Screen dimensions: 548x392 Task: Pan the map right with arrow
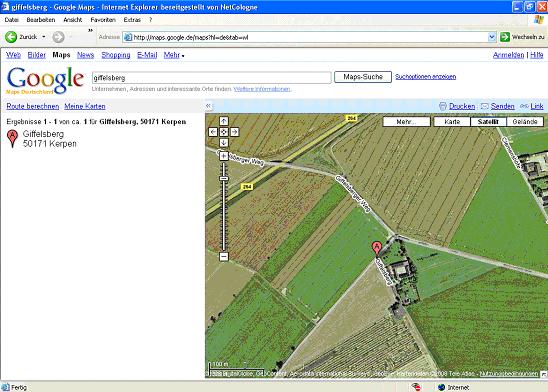click(x=235, y=132)
